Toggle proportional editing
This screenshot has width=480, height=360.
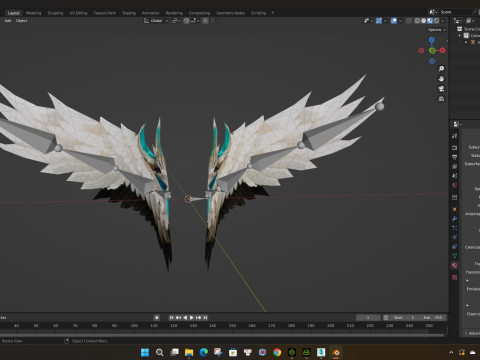[205, 21]
